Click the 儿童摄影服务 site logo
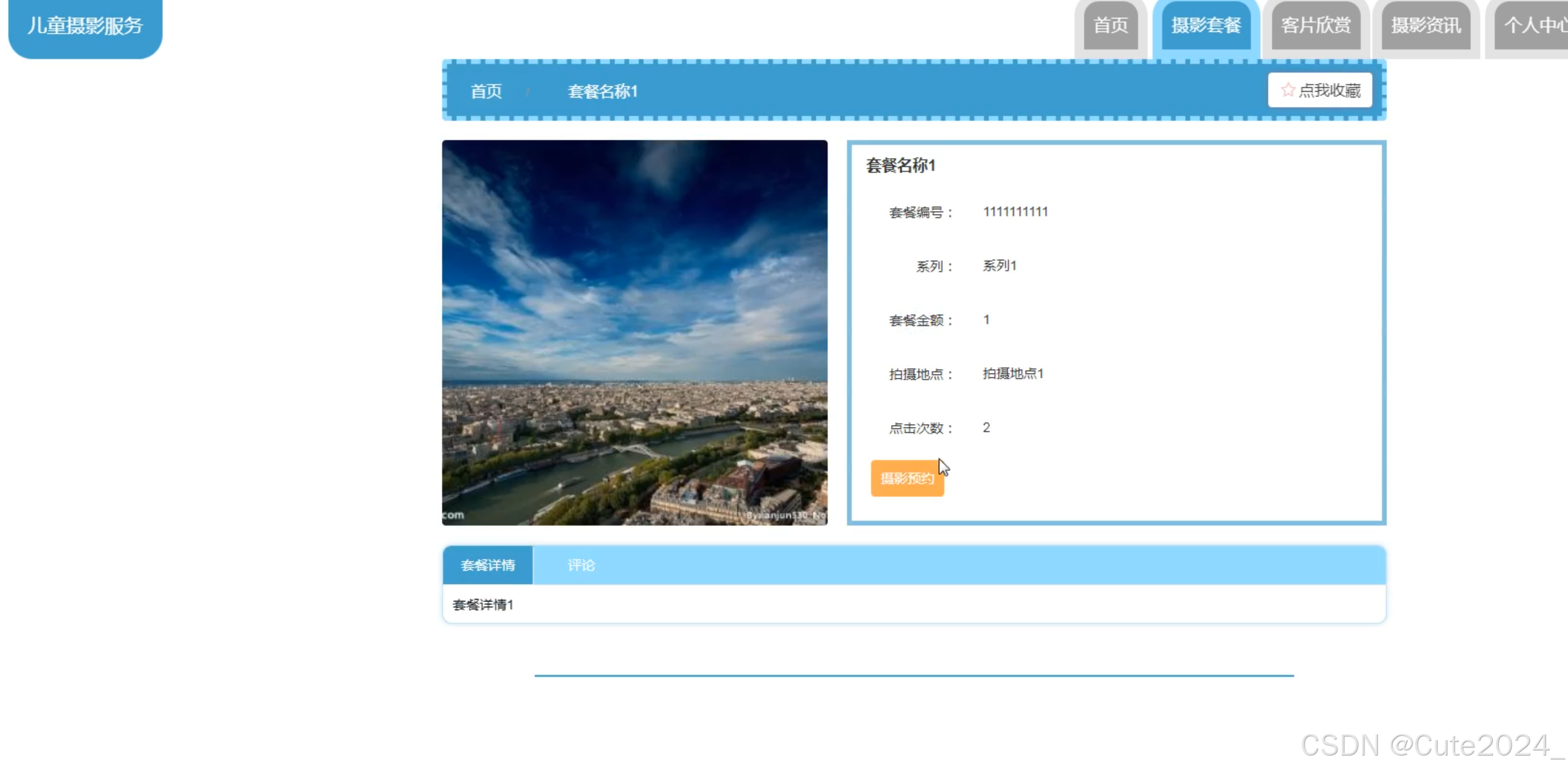 click(x=85, y=26)
